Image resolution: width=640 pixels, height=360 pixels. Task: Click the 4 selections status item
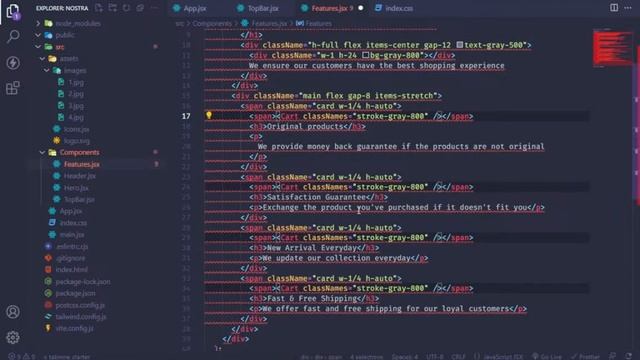click(367, 356)
